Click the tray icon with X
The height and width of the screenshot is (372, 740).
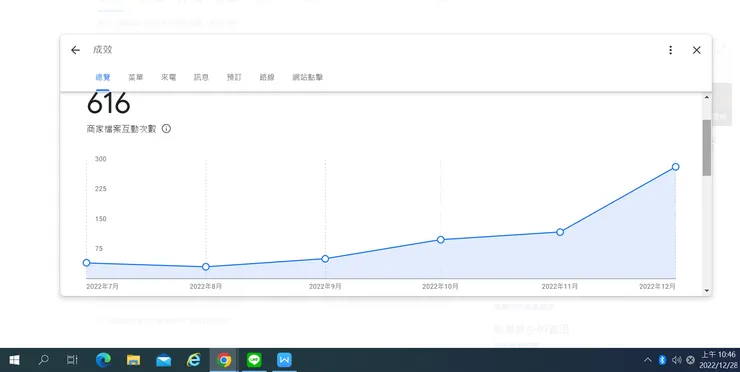690,360
